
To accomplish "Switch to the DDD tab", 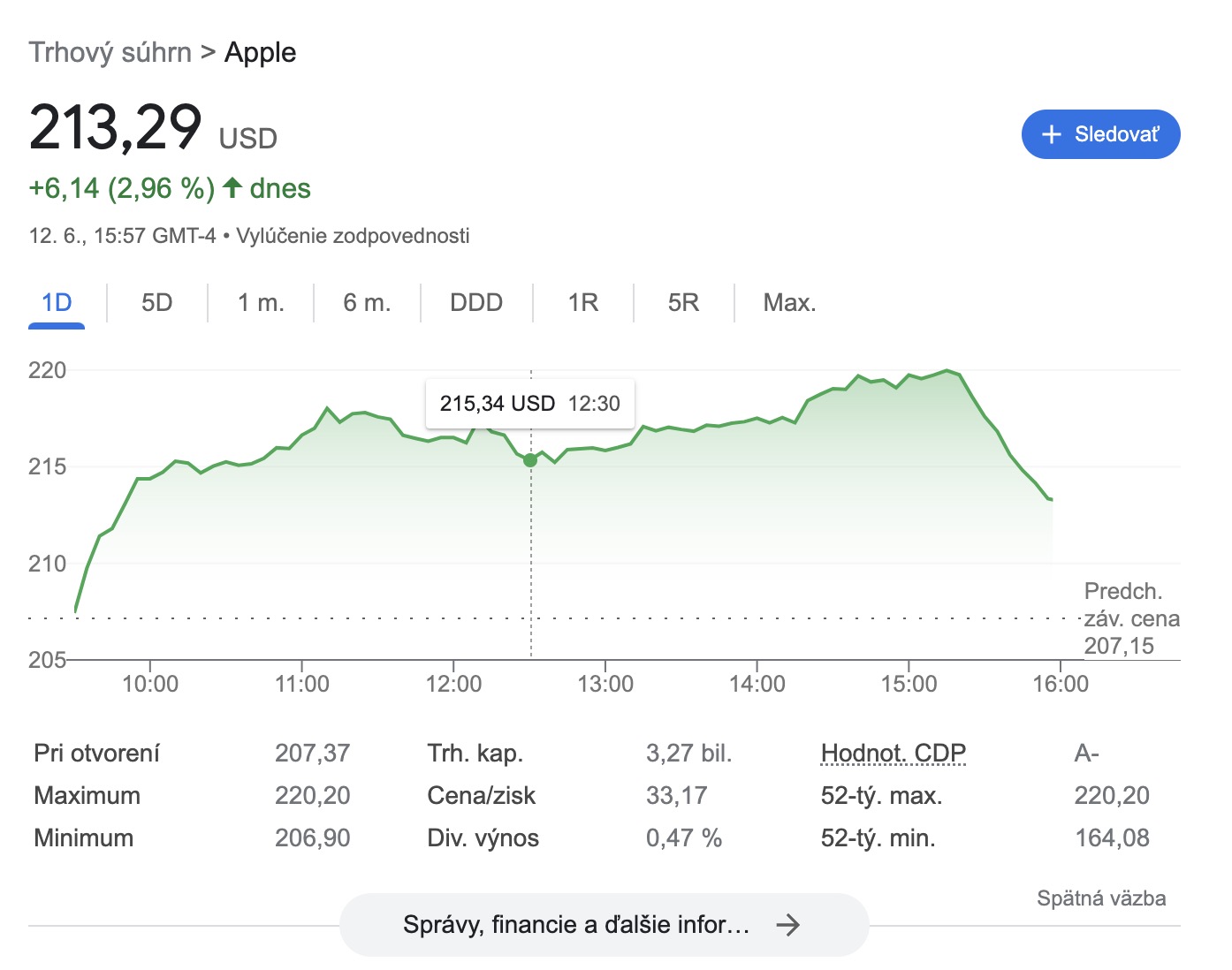I will click(476, 303).
